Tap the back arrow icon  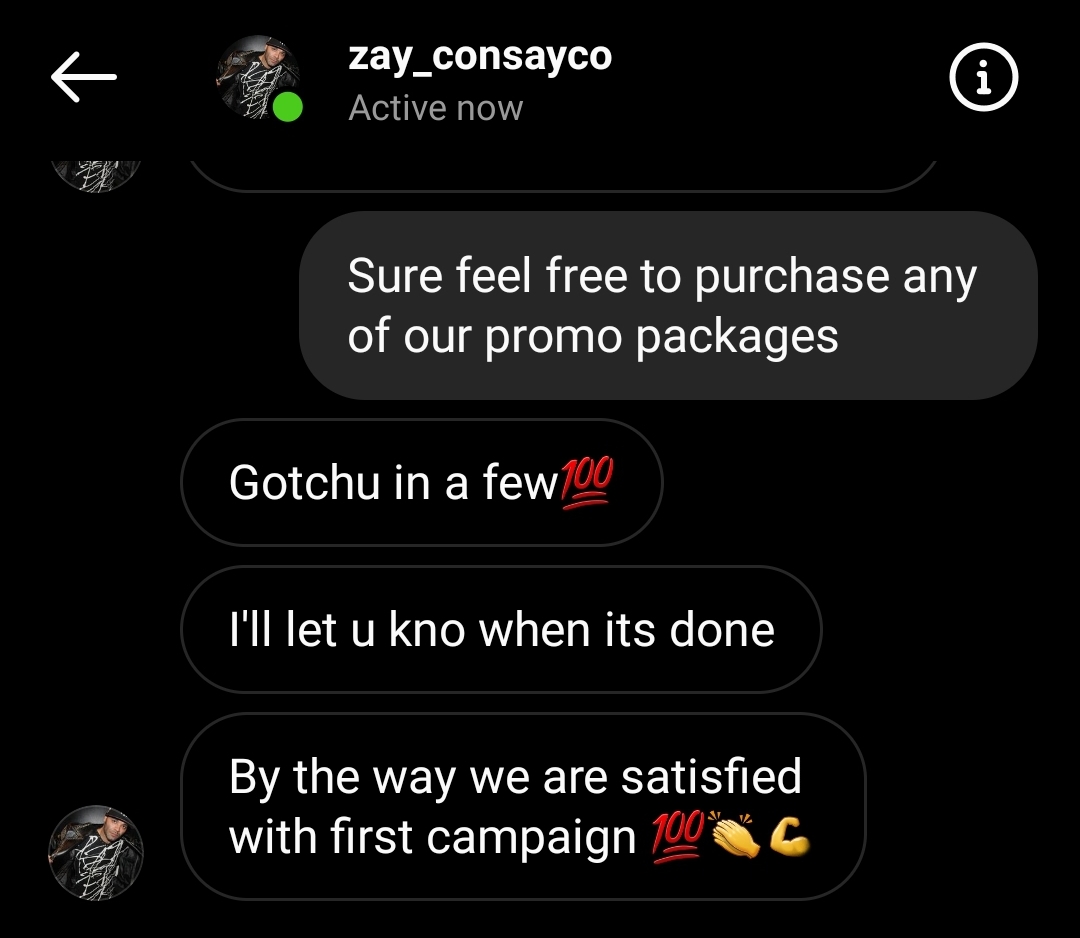[x=83, y=77]
